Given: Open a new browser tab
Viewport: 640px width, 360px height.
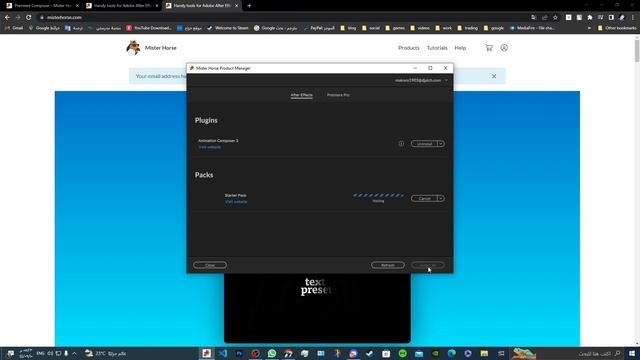Looking at the screenshot, I should click(x=249, y=6).
